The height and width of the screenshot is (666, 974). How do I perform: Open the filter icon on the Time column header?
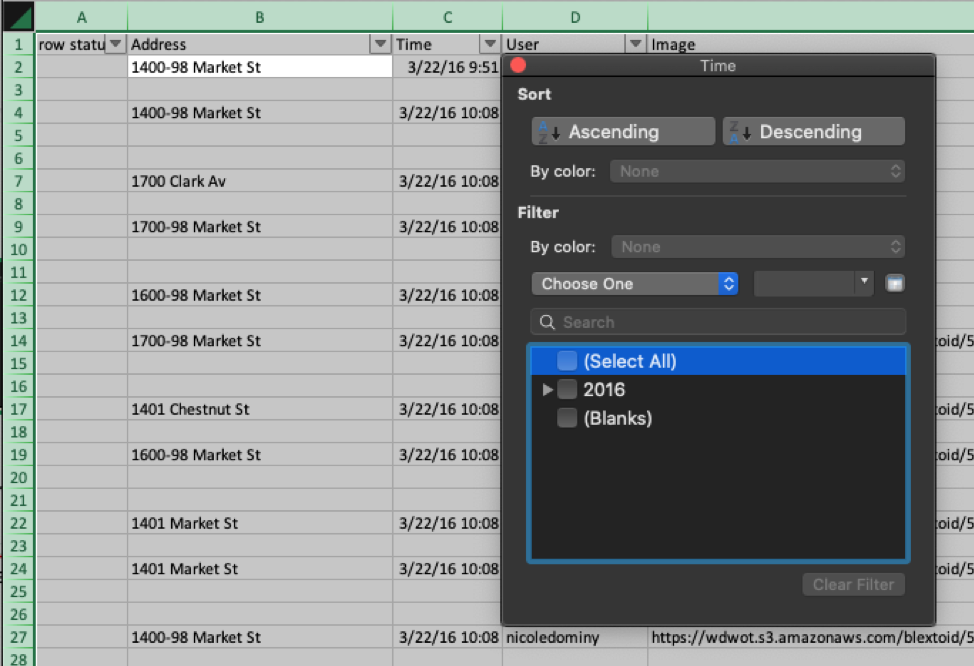click(489, 44)
